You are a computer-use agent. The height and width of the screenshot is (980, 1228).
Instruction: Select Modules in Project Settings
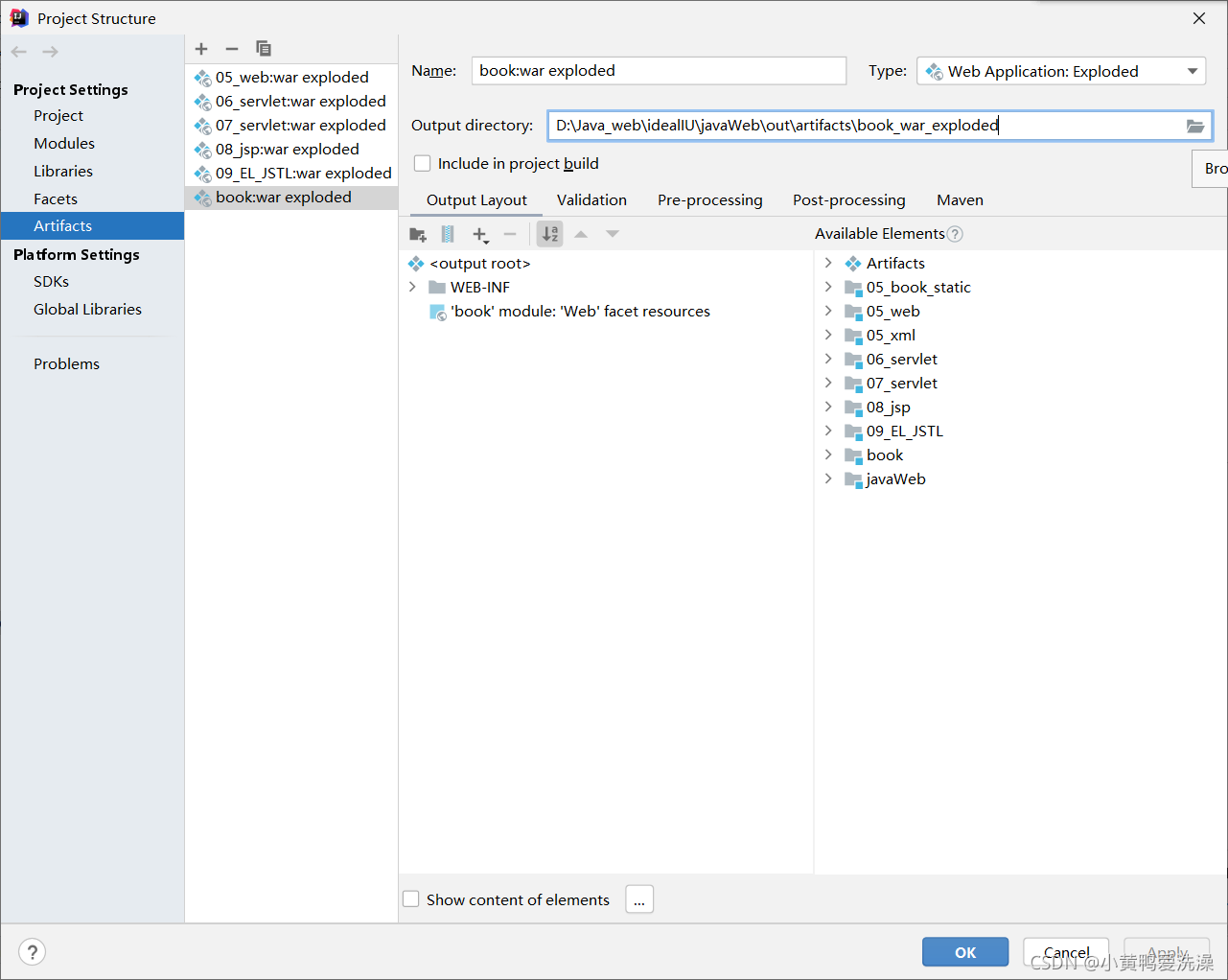tap(64, 144)
